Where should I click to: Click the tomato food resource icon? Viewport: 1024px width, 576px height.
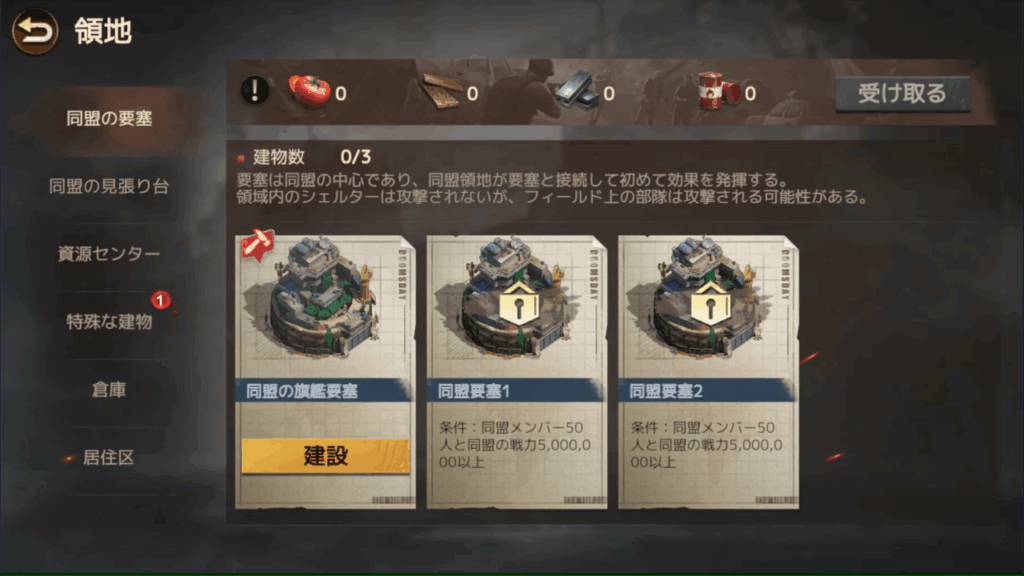coord(309,91)
